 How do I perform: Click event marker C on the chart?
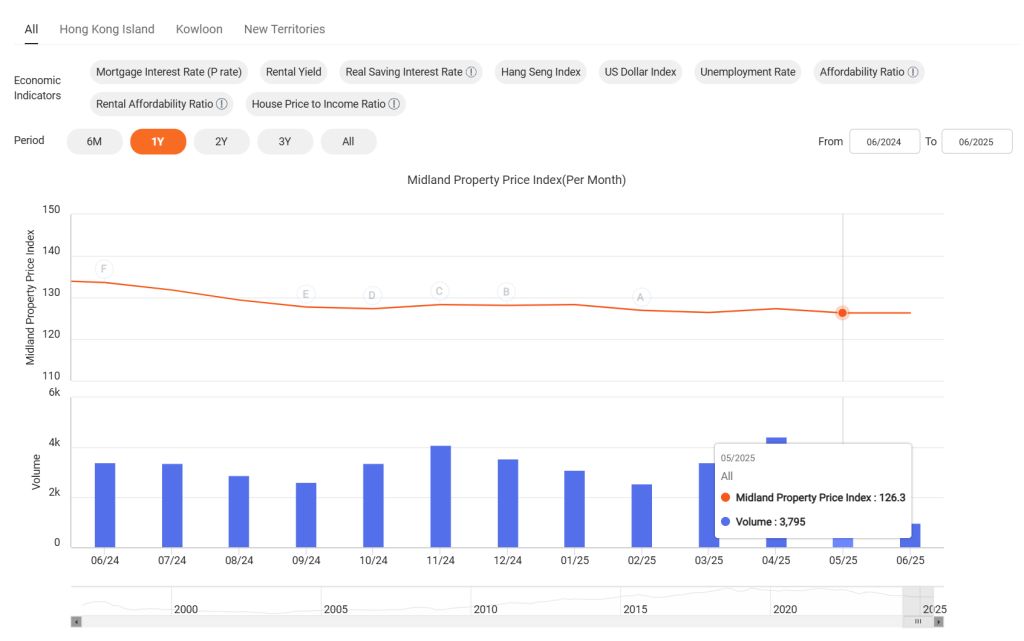440,291
